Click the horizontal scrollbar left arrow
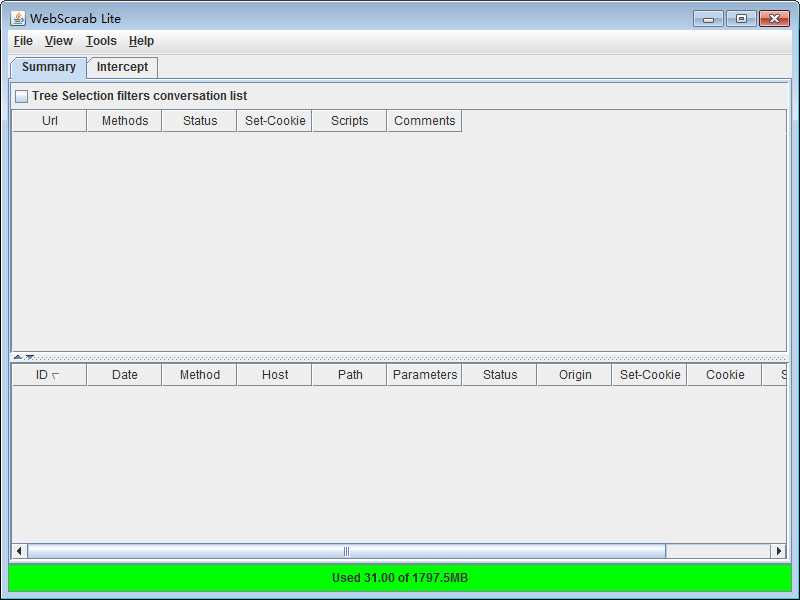Image resolution: width=800 pixels, height=600 pixels. (19, 551)
